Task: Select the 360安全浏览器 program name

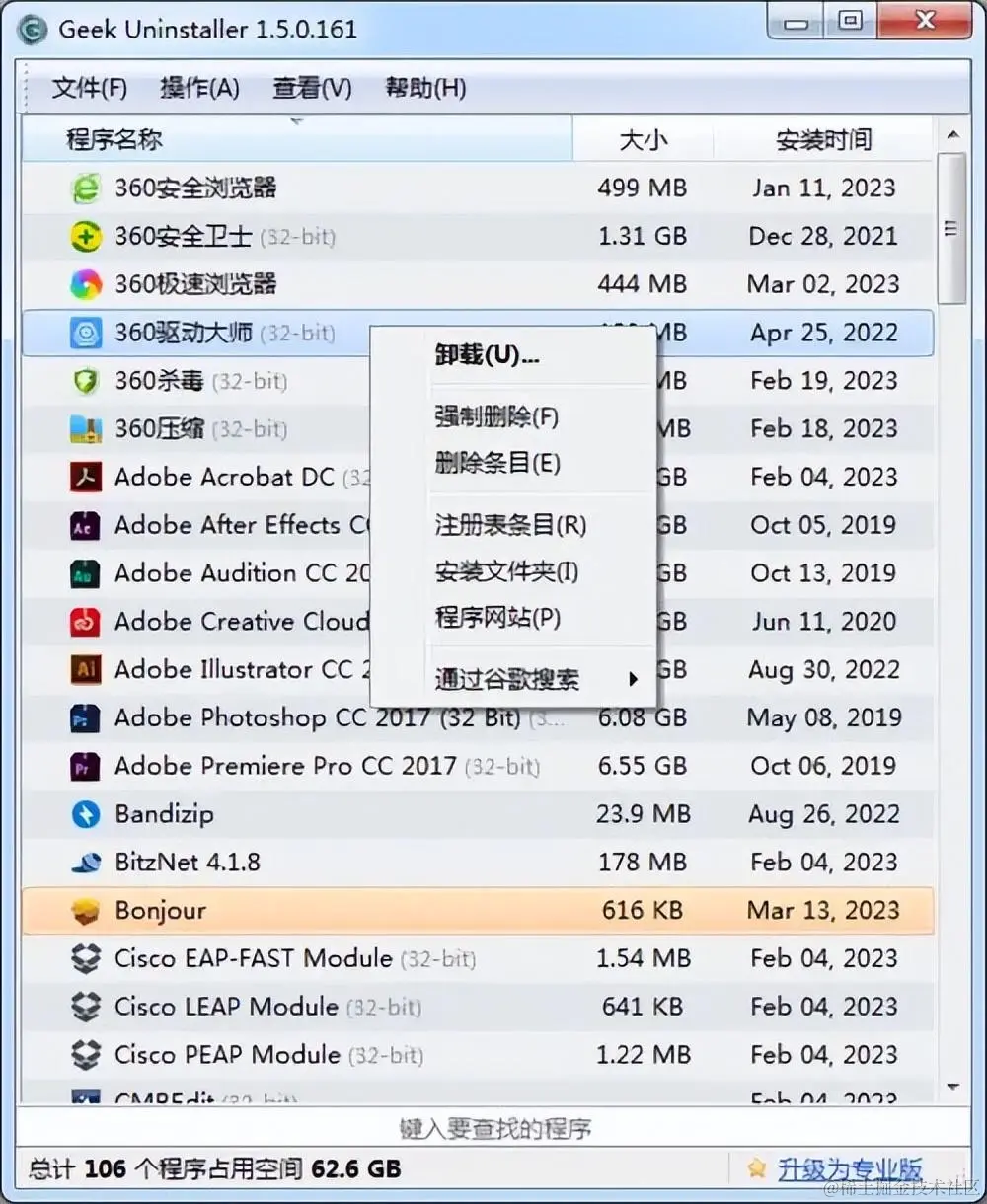Action: (x=195, y=188)
